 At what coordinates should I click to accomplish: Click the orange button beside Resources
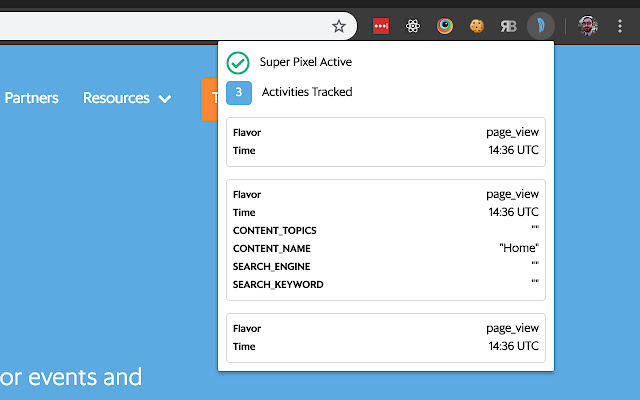pos(209,99)
